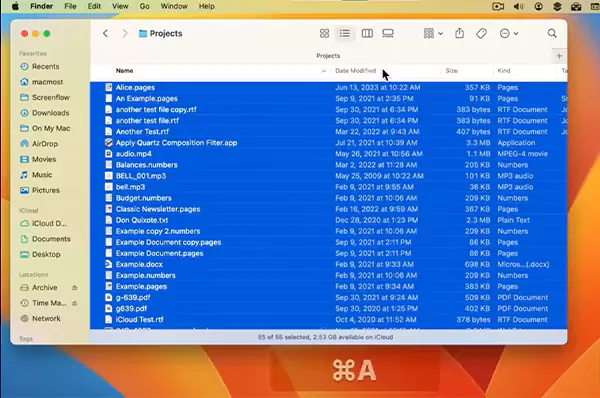Viewport: 600px width, 398px height.
Task: Select Apply Quartz Composition Filter.app
Action: [x=328, y=143]
